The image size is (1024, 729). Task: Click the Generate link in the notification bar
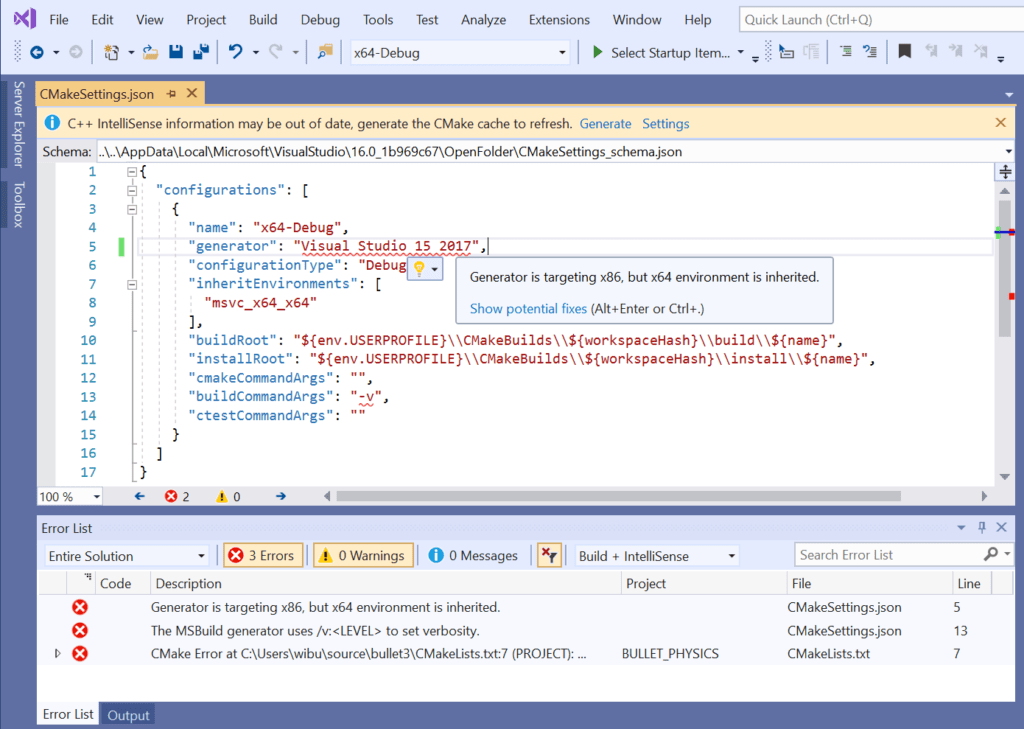coord(605,123)
